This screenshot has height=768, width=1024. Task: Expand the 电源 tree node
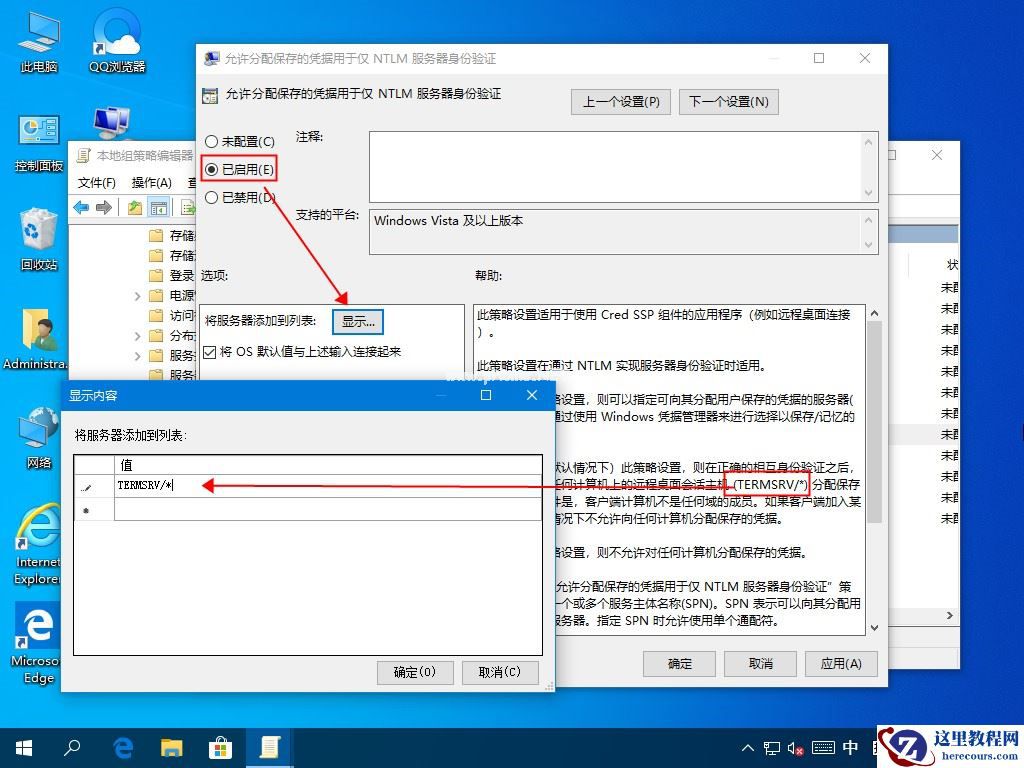pos(138,295)
